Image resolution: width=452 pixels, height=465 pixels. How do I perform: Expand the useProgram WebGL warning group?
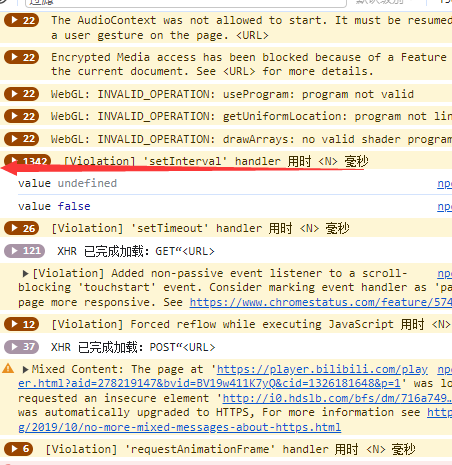[x=21, y=94]
